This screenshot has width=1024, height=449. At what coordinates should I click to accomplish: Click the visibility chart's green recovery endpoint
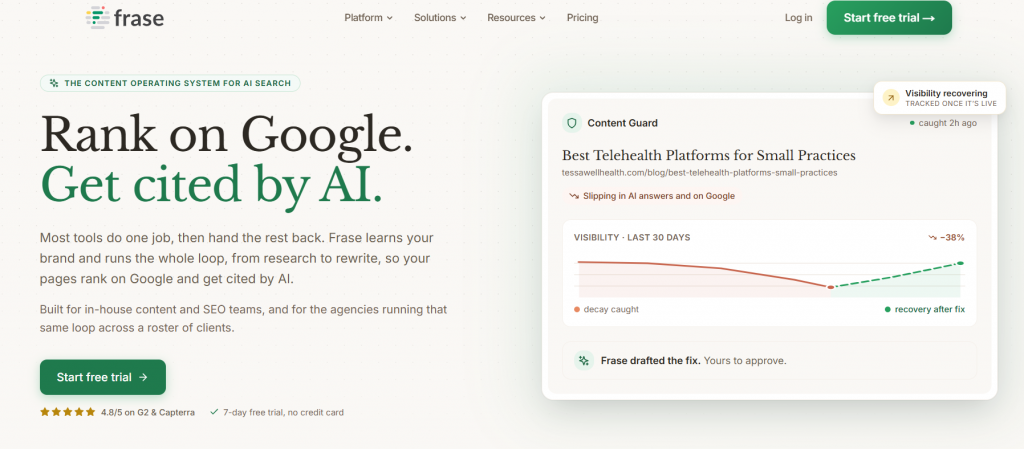pyautogui.click(x=960, y=263)
